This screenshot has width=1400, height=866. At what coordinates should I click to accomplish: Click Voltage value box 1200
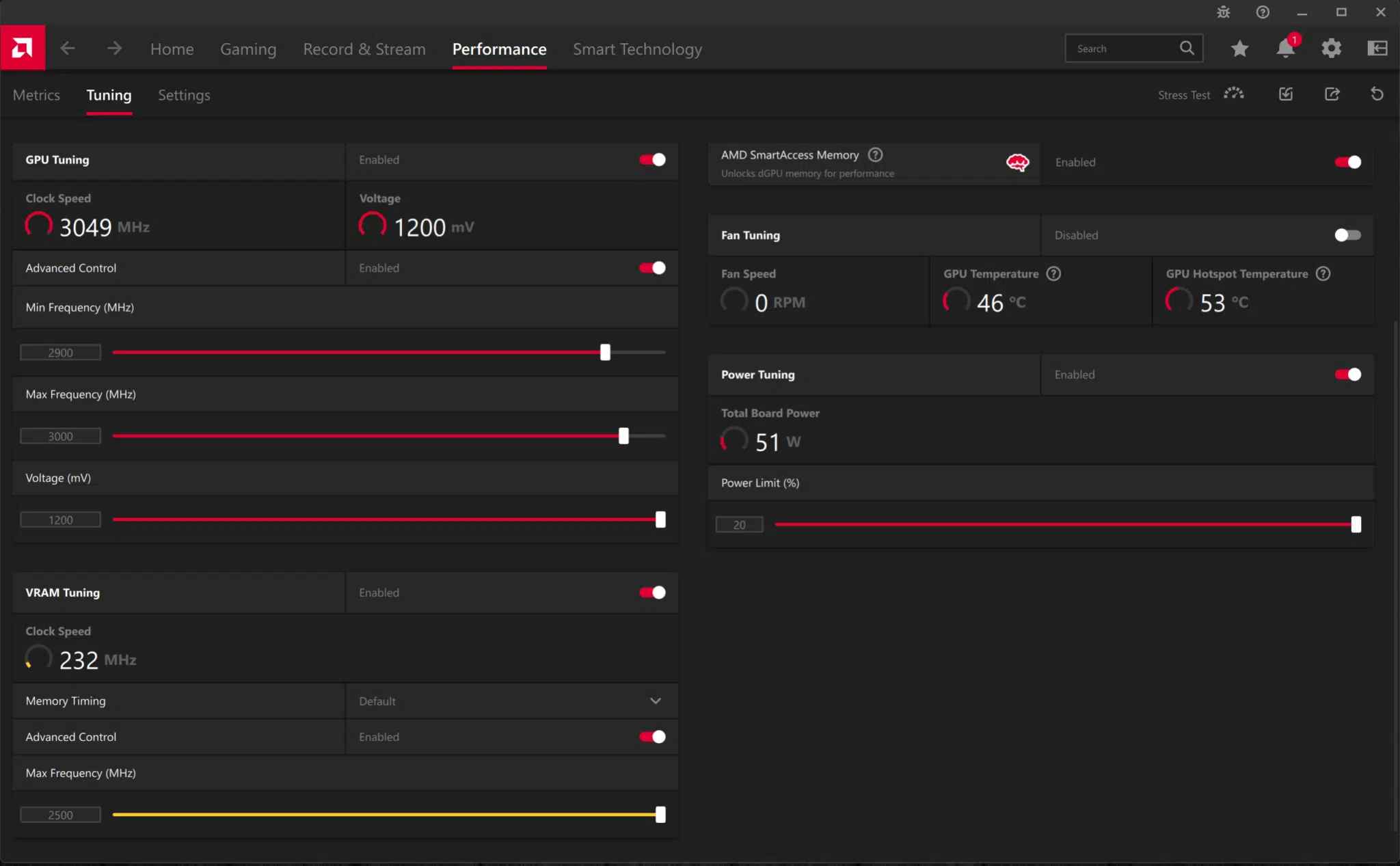[x=60, y=520]
